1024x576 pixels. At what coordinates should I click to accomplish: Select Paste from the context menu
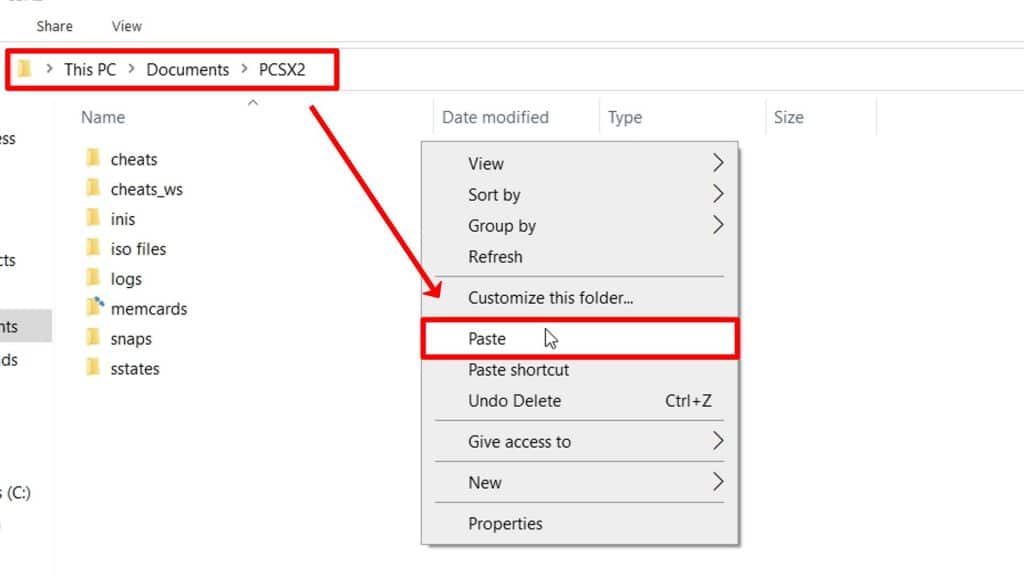(x=487, y=338)
